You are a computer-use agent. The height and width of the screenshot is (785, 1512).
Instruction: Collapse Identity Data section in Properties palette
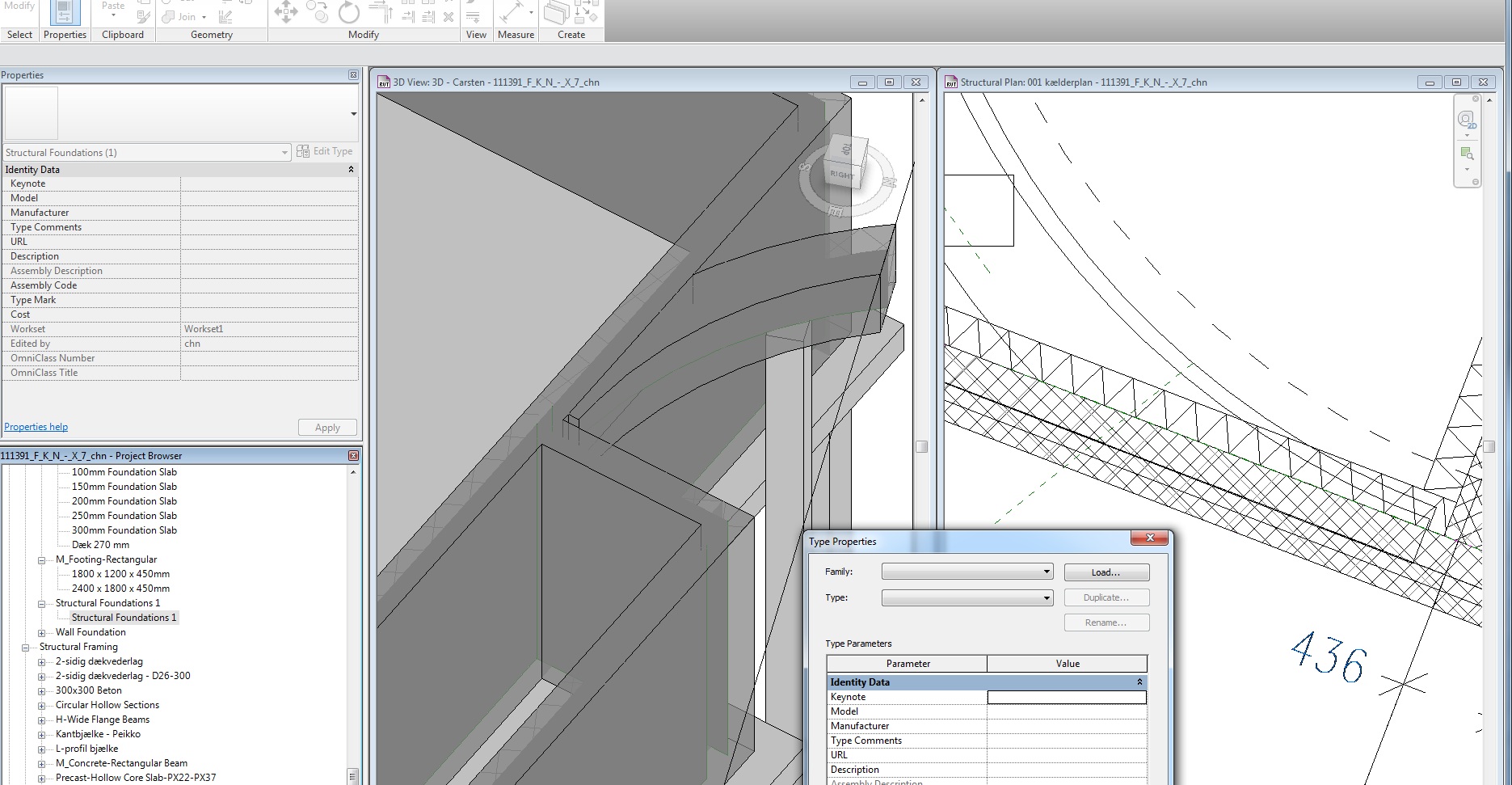pos(351,169)
